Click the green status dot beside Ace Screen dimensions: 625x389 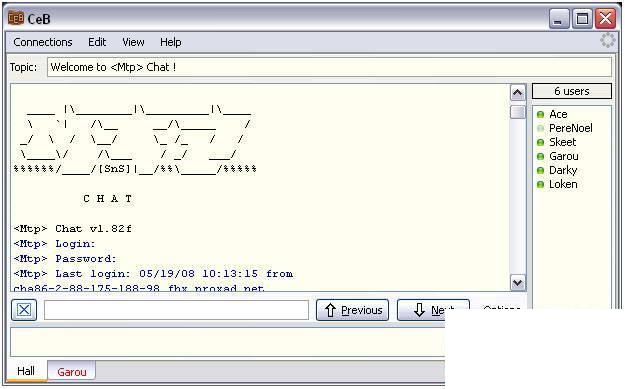540,115
